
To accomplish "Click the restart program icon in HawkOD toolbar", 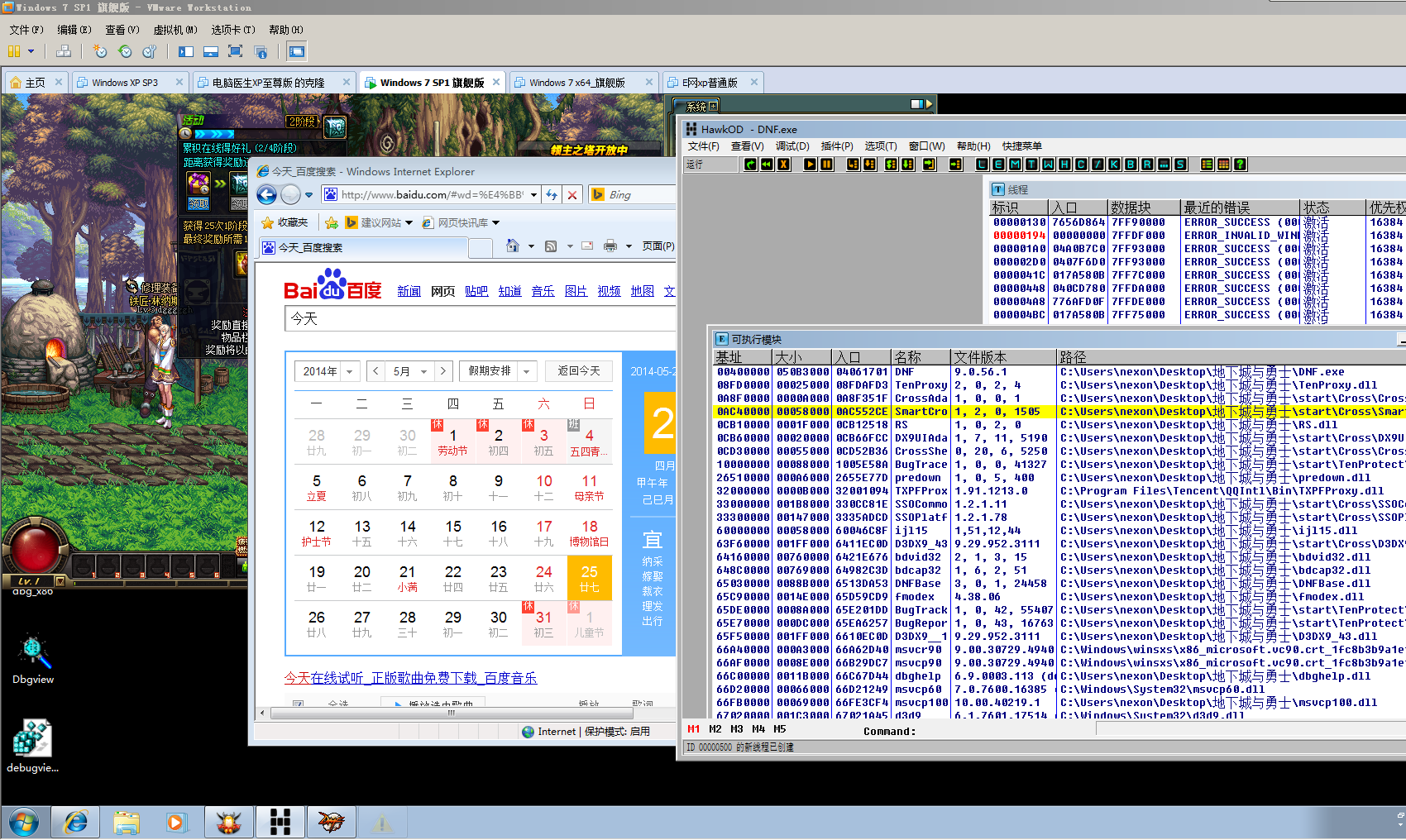I will click(750, 165).
